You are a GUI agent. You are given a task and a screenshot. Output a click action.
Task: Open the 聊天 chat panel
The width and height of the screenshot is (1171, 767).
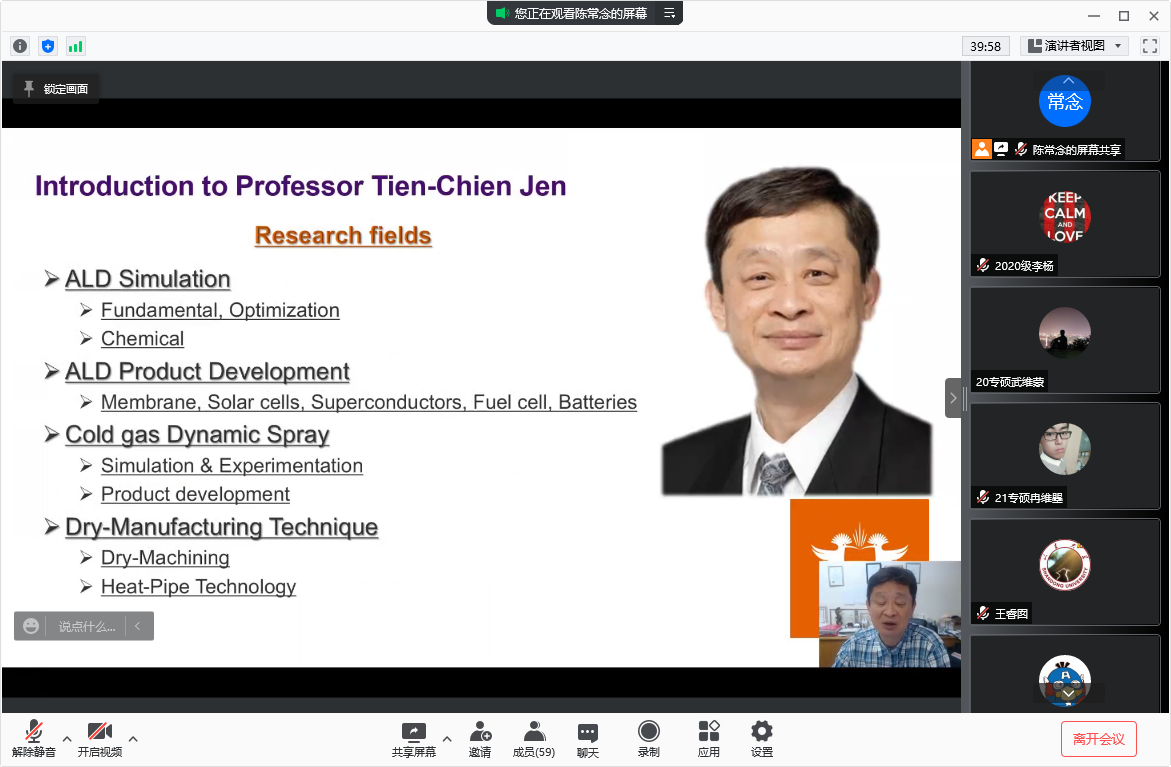tap(588, 738)
